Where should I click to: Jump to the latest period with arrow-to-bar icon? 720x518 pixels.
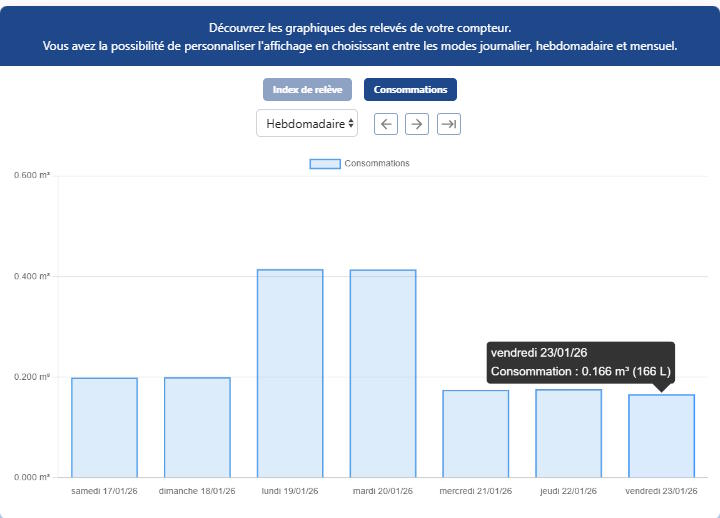[449, 124]
